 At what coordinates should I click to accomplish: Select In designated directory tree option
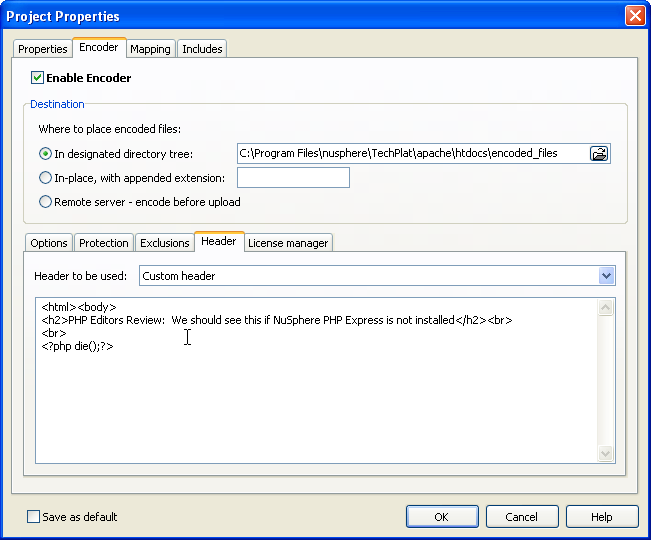coord(45,154)
